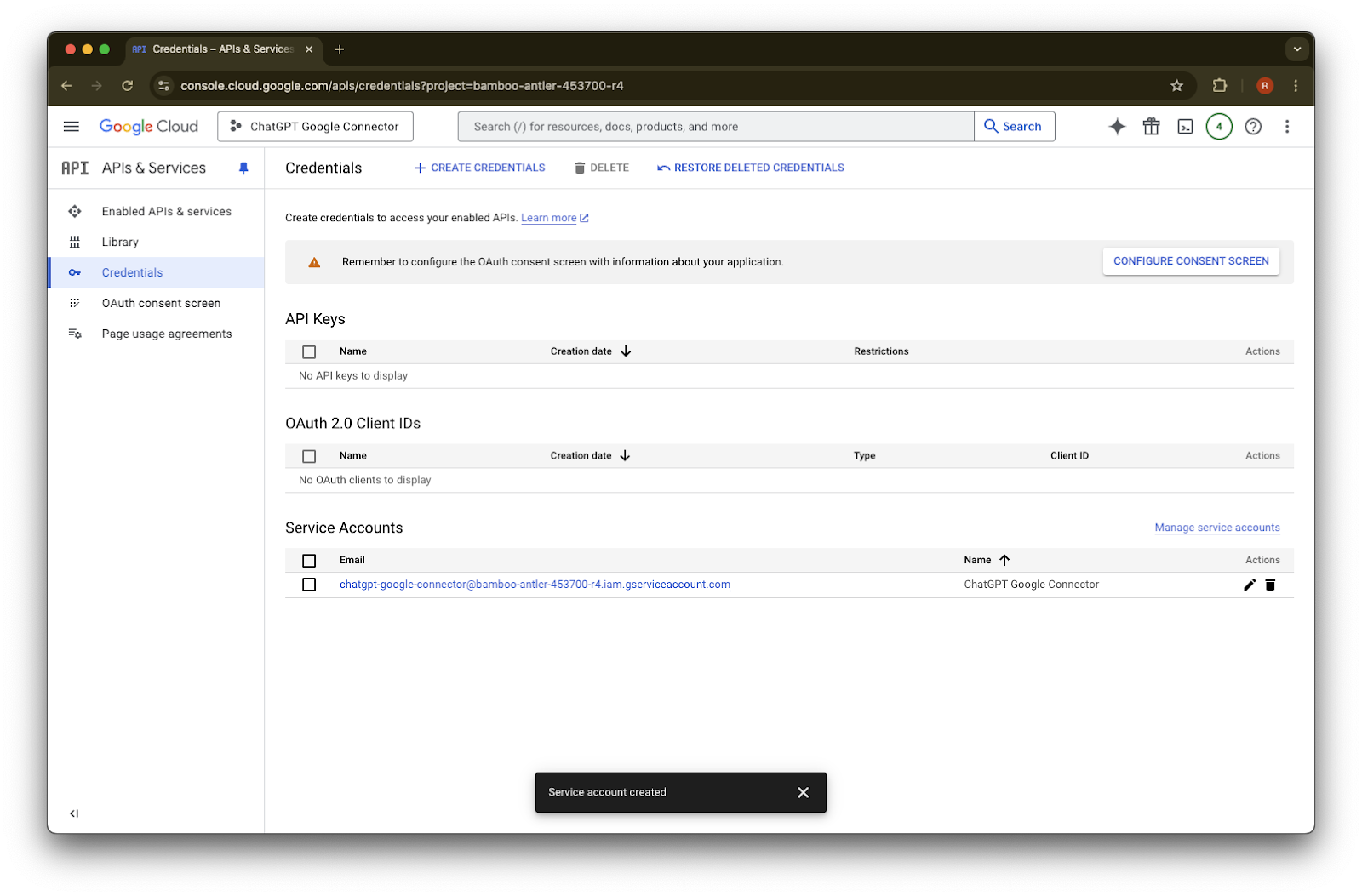The height and width of the screenshot is (896, 1362).
Task: Select all OAuth 2.0 Client IDs checkbox
Action: click(x=309, y=456)
